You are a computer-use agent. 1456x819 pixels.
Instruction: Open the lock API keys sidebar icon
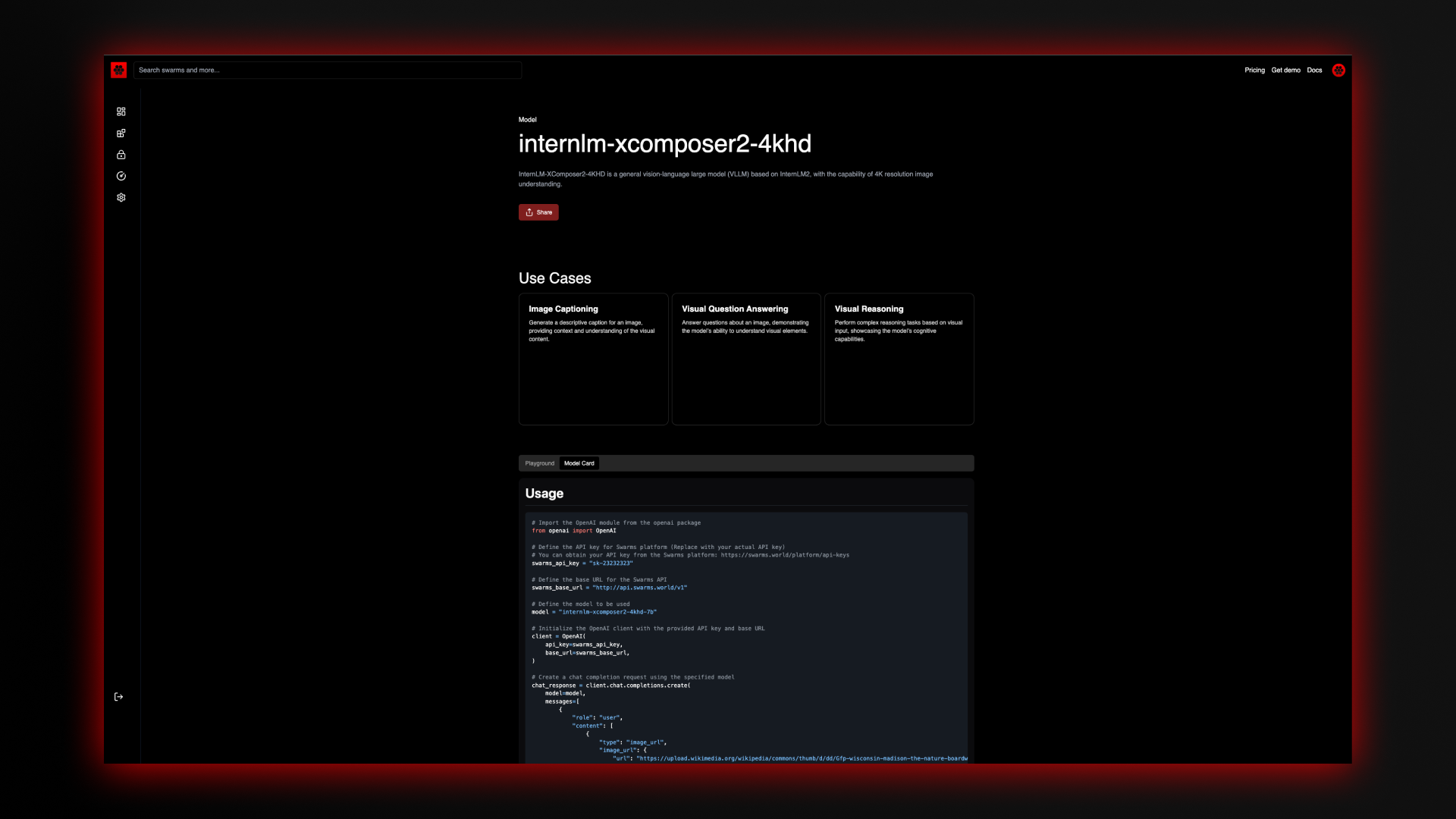pyautogui.click(x=121, y=155)
